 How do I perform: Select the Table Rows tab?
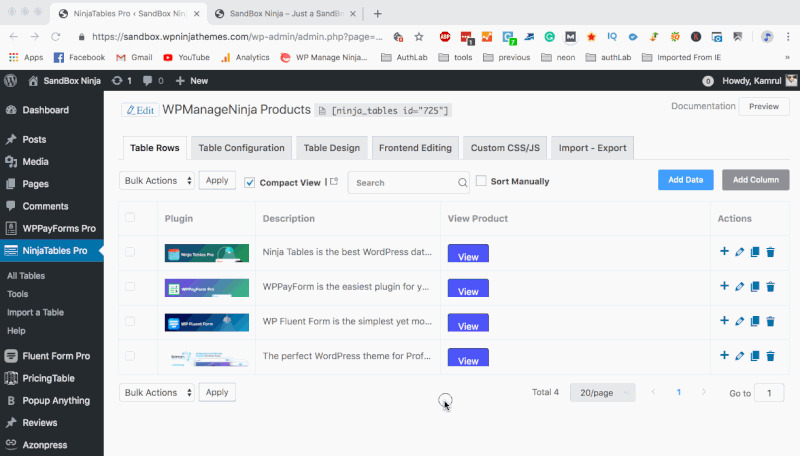pyautogui.click(x=155, y=148)
